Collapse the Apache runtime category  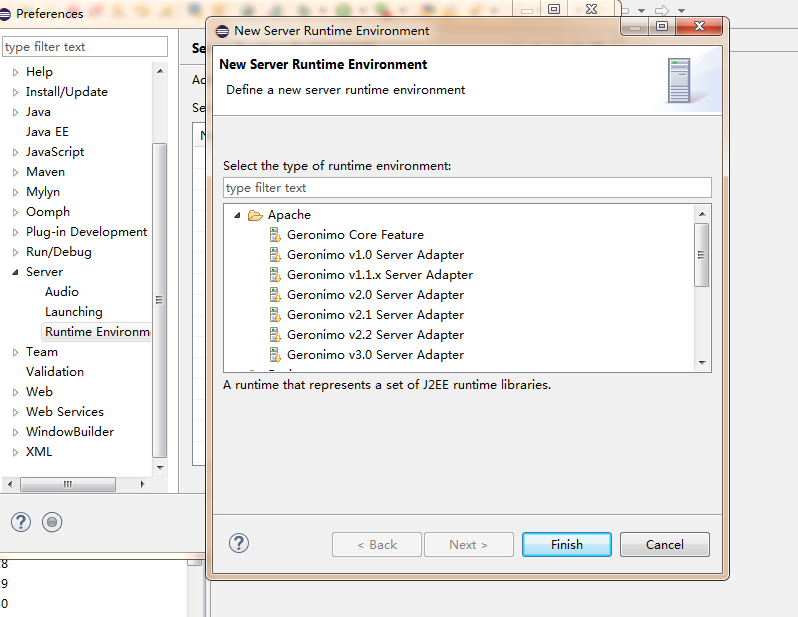(237, 215)
